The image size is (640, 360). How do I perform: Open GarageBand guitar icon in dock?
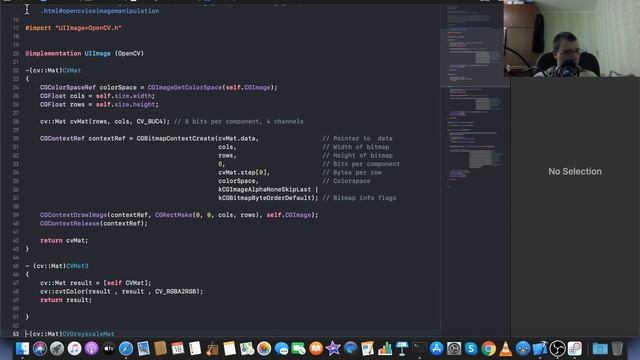click(212, 349)
